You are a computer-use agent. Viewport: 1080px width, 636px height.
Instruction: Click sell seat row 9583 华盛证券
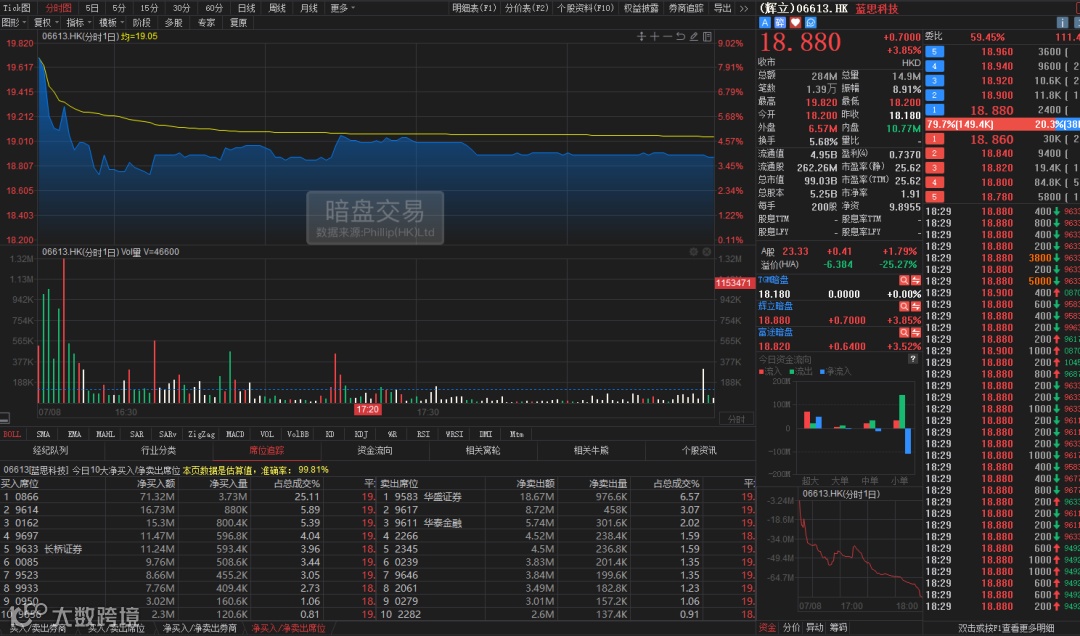pos(567,497)
